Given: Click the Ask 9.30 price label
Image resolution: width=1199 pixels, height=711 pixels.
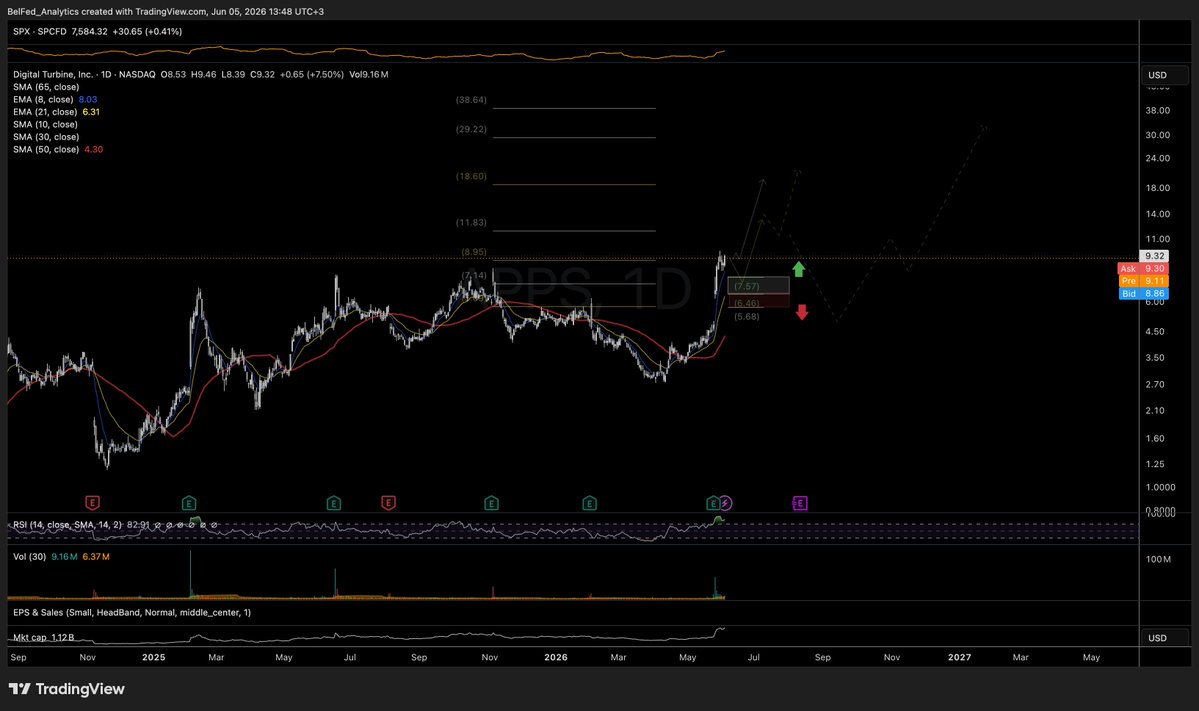Looking at the screenshot, I should 1142,268.
